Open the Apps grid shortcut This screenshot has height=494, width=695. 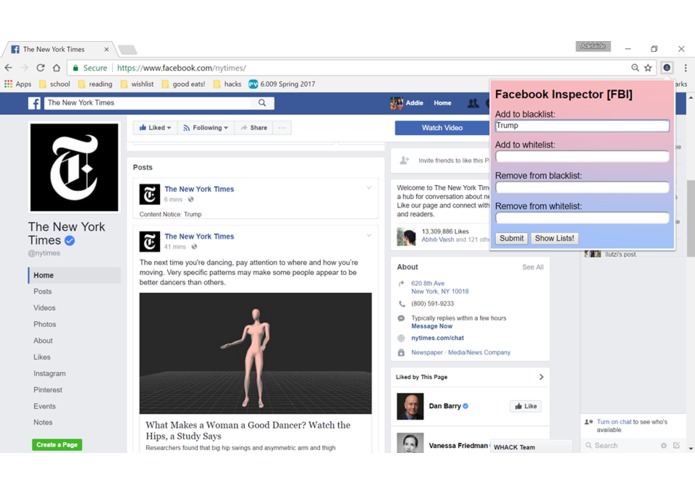pos(18,84)
